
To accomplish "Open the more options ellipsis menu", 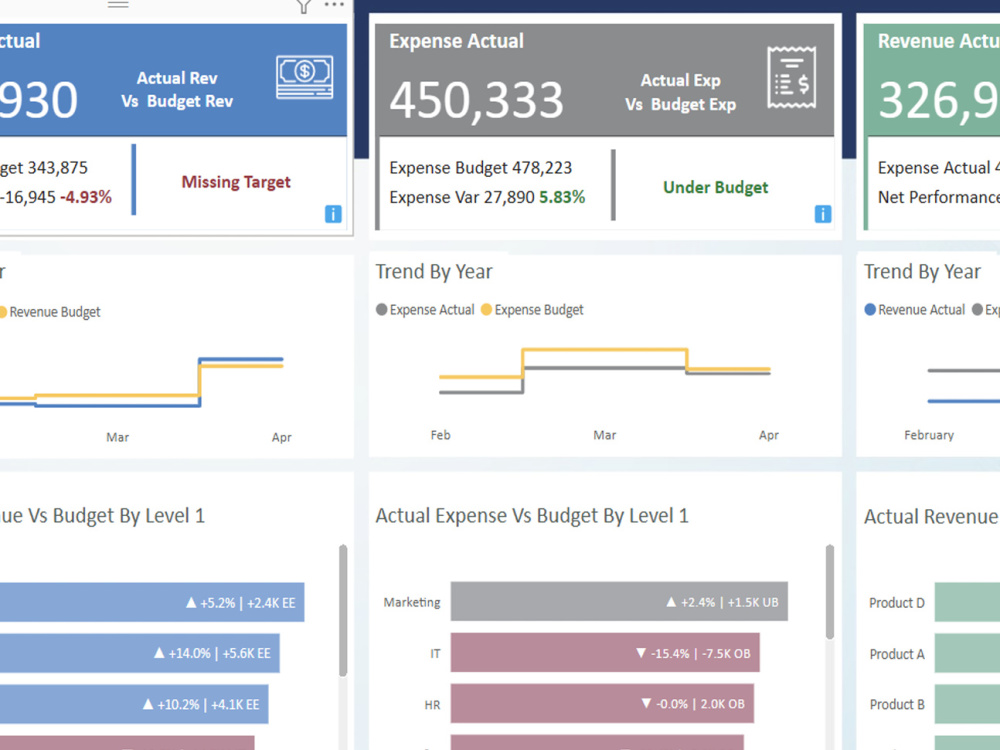I will (x=334, y=4).
